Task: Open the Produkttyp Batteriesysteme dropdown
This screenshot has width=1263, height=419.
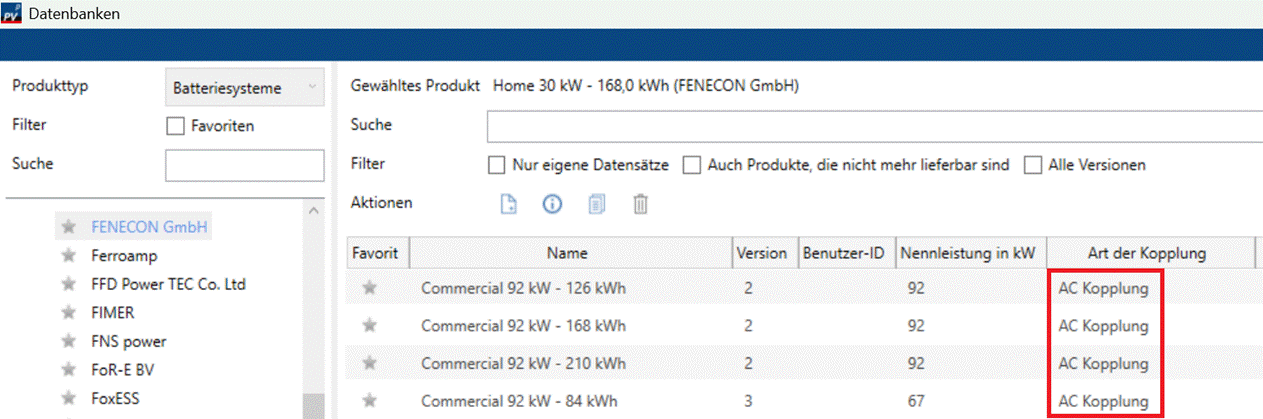Action: point(244,88)
